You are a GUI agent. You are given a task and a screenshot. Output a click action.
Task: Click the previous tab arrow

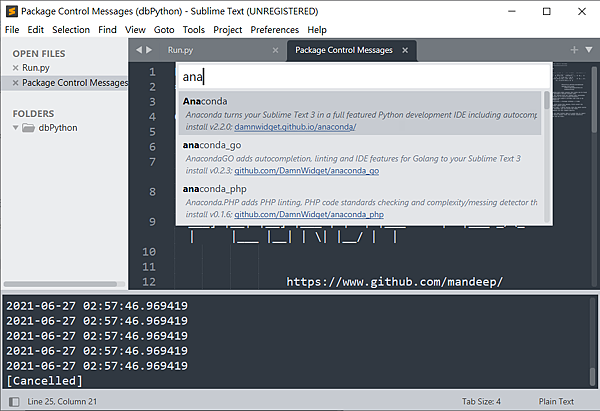(137, 49)
